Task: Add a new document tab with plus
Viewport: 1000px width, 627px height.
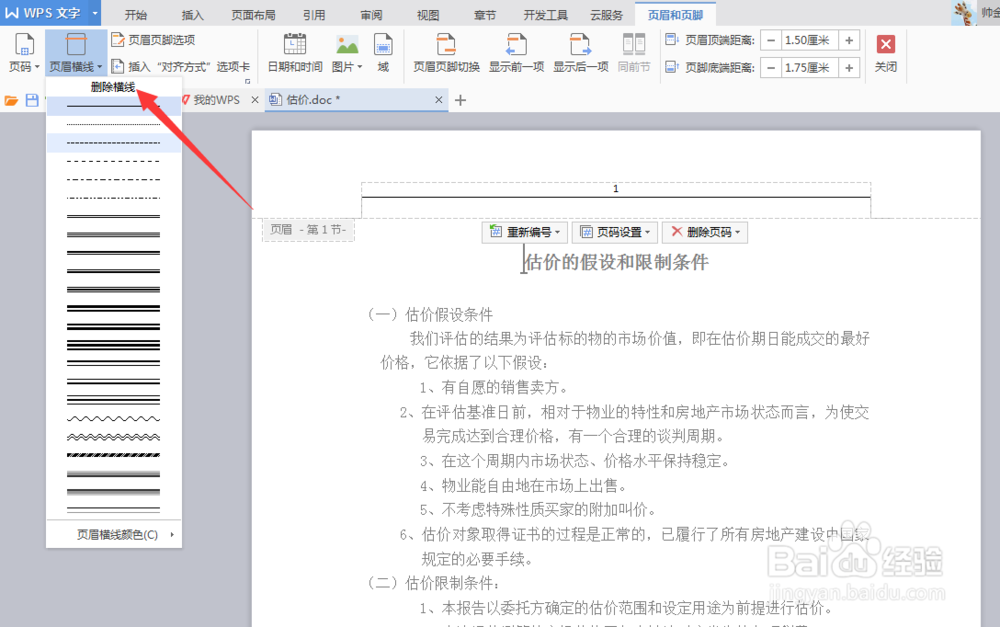Action: [x=460, y=100]
